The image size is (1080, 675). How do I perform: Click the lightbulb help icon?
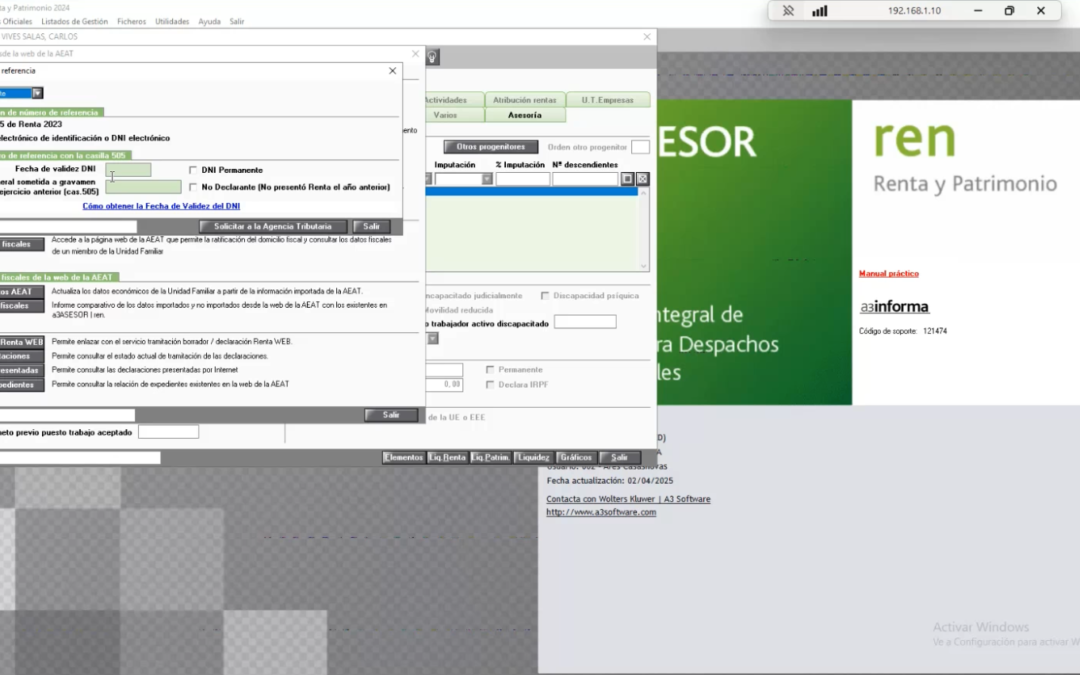[x=432, y=57]
